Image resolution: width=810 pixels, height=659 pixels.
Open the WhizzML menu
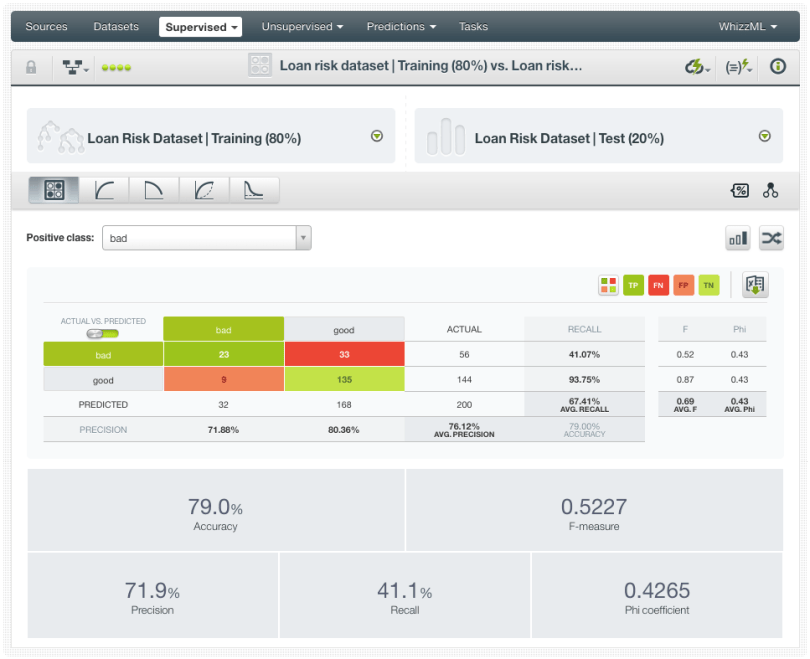coord(748,27)
